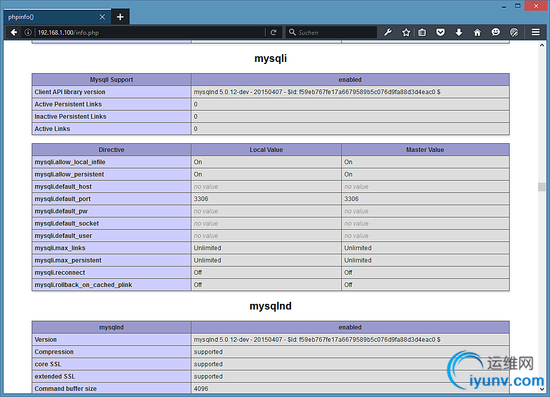
Task: Open site information icon in address bar
Action: tap(28, 32)
